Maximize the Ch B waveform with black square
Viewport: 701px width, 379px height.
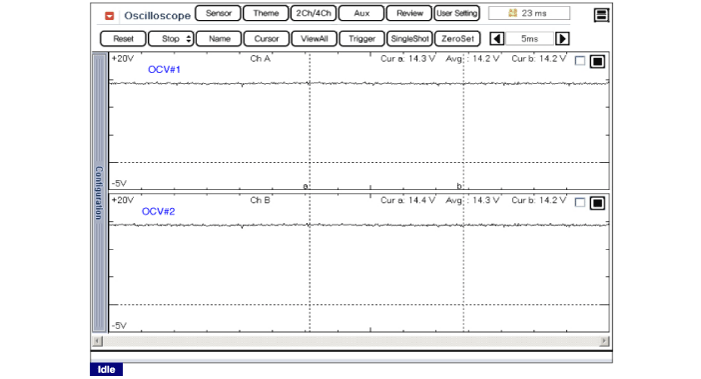click(x=597, y=203)
